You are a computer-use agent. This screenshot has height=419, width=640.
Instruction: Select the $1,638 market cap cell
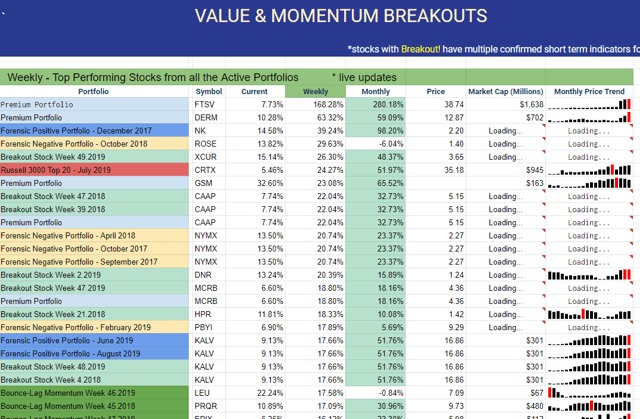pyautogui.click(x=506, y=104)
